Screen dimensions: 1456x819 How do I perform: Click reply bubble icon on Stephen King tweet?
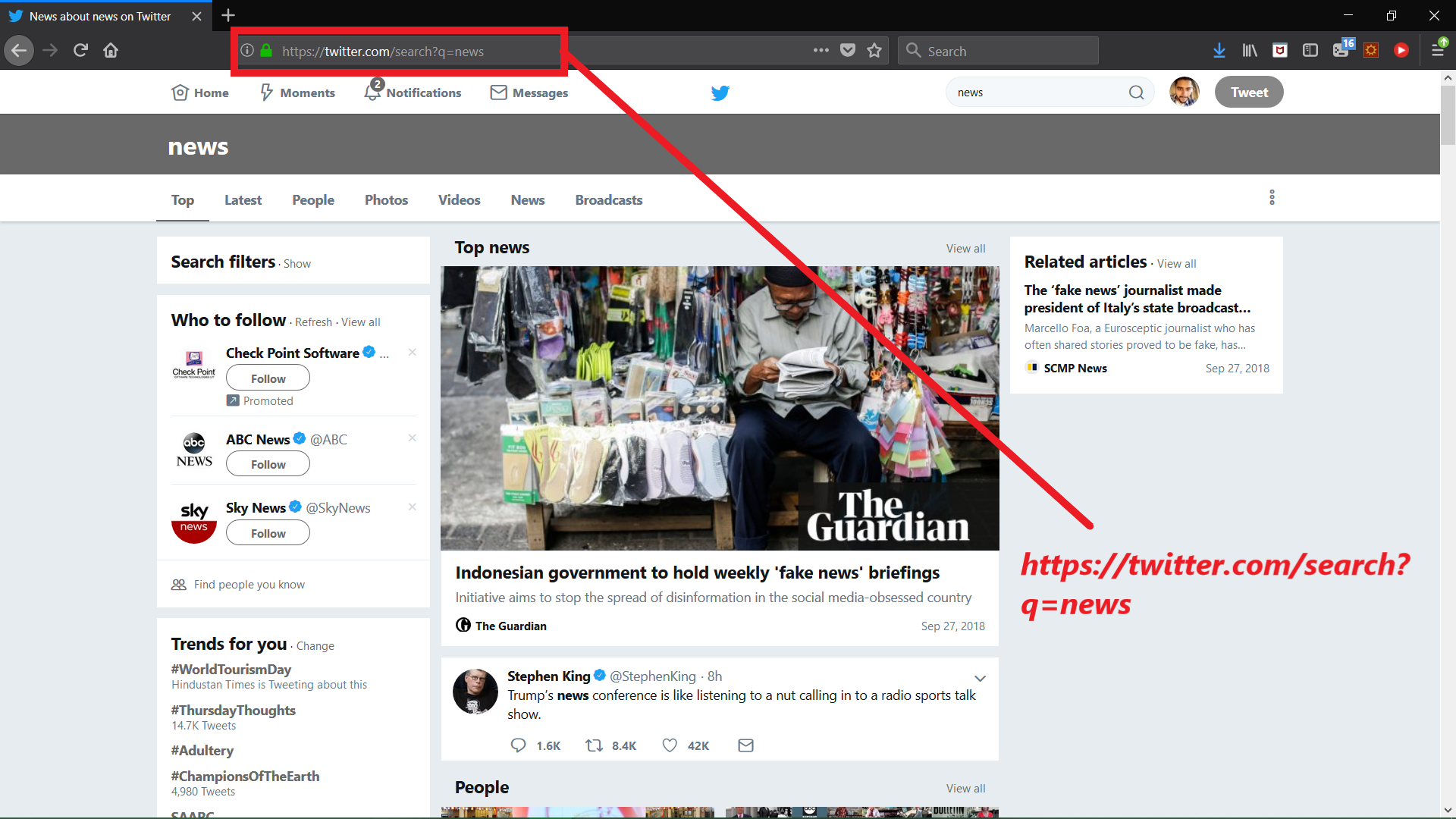518,745
